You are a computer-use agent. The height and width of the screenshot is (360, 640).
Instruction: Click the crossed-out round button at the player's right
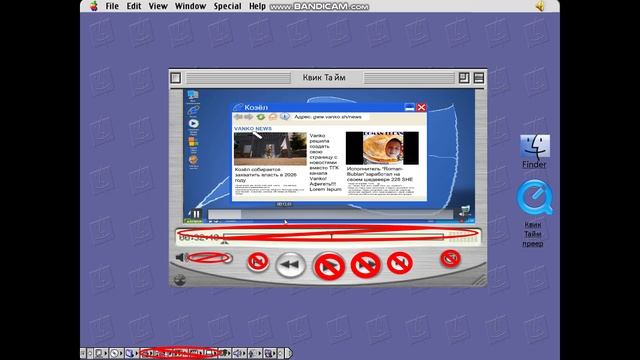(x=450, y=258)
